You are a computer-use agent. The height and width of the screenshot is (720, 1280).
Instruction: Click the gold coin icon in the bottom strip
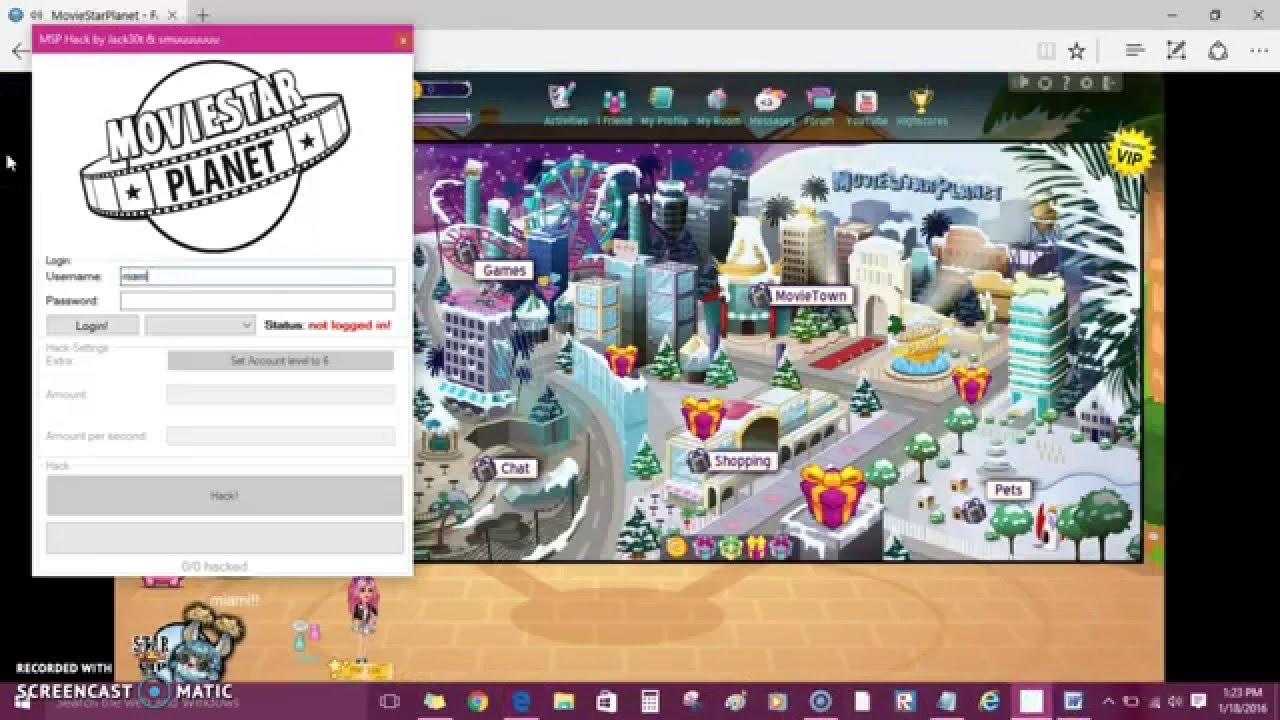pos(677,546)
